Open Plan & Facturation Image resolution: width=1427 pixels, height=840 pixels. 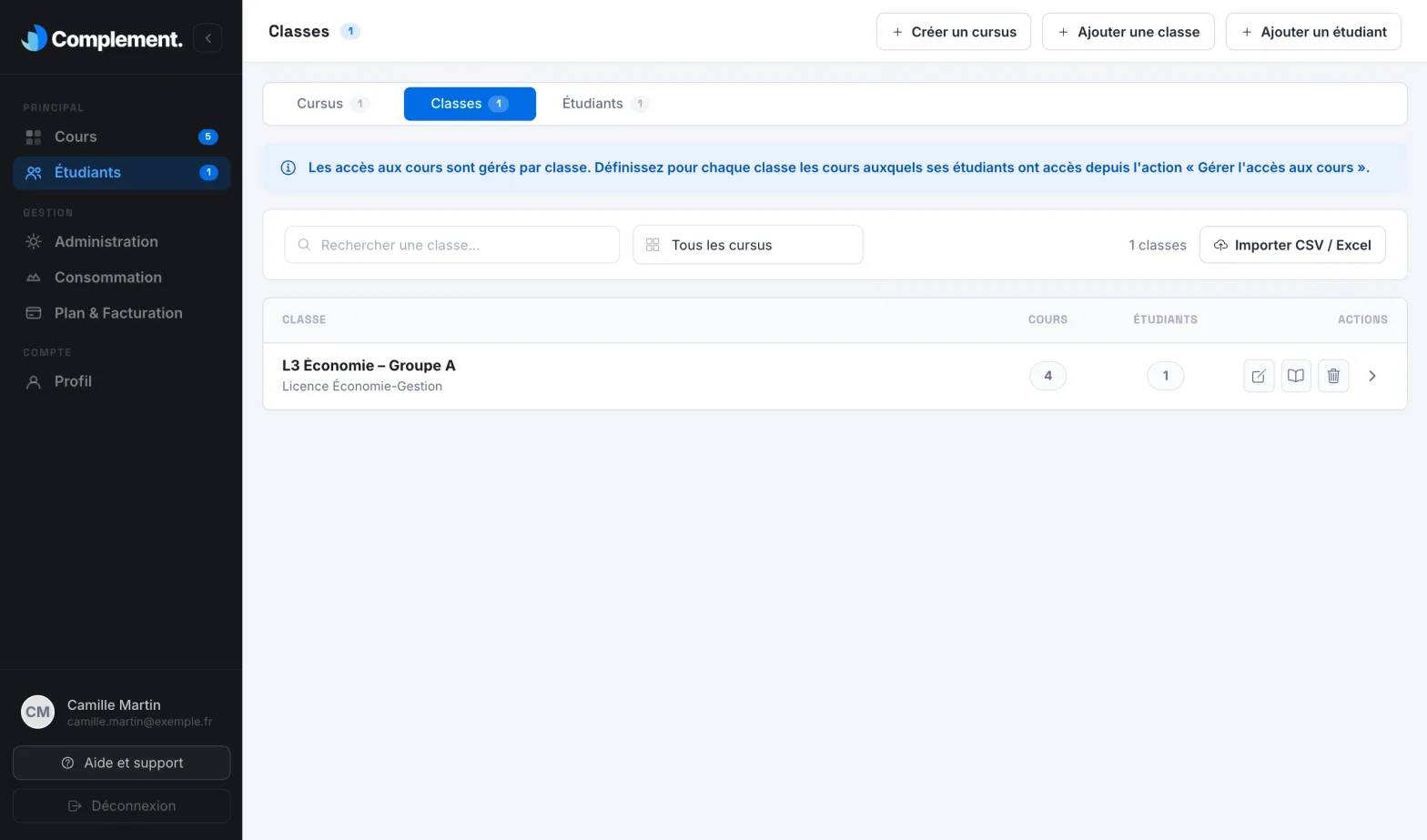coord(121,313)
